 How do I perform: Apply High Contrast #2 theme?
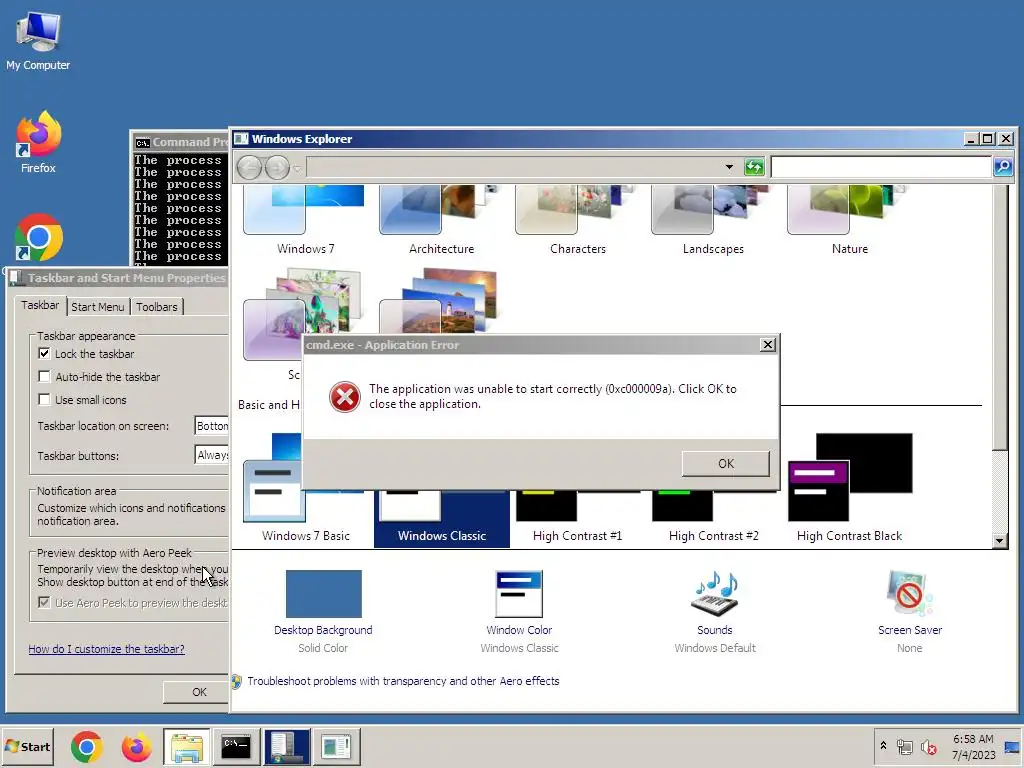pyautogui.click(x=713, y=519)
